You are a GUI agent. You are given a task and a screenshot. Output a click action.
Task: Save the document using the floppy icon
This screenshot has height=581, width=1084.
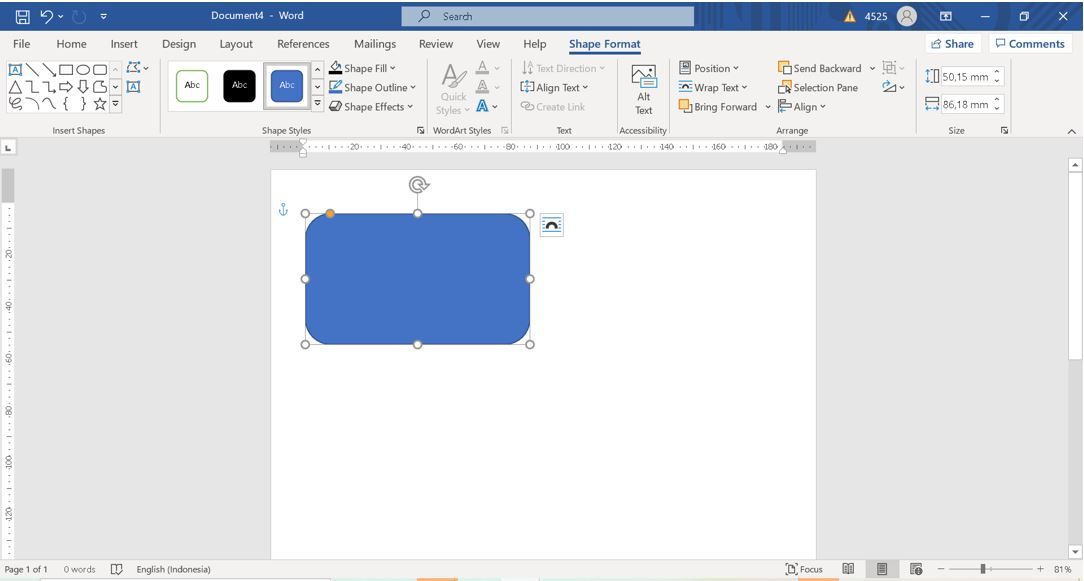[22, 16]
